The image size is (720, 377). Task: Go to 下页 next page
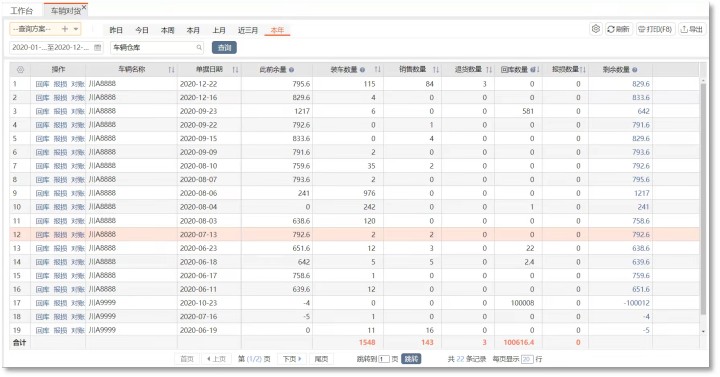point(292,359)
